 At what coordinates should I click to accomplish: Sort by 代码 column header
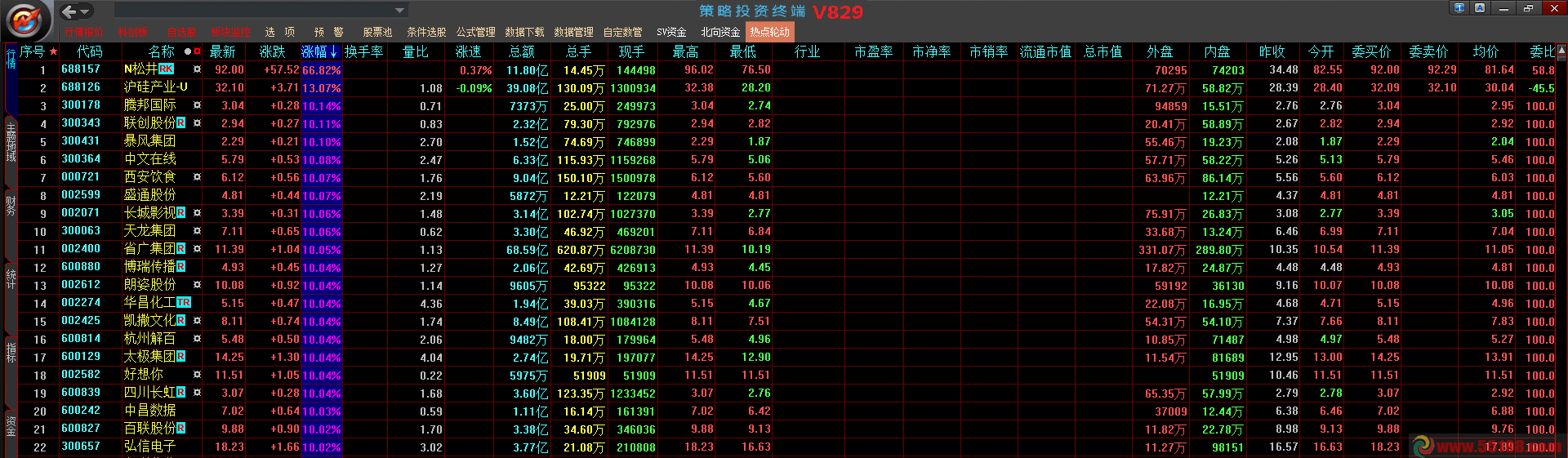(x=90, y=51)
